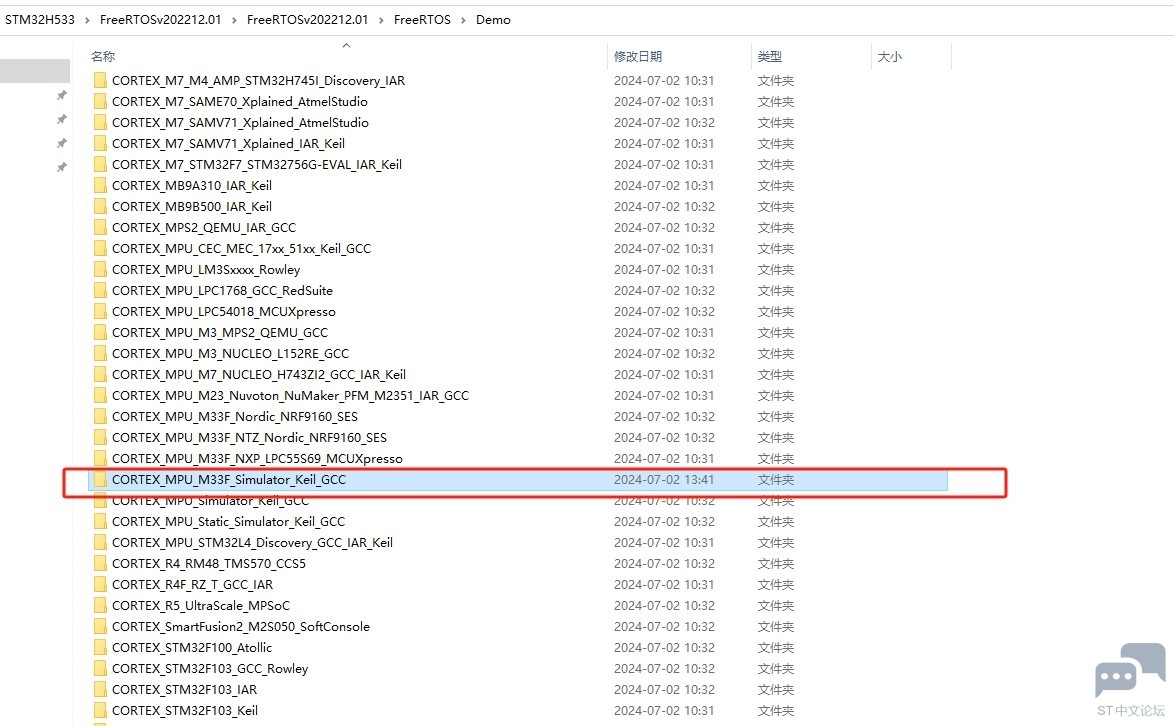The height and width of the screenshot is (726, 1174).
Task: Click folder icon of CORTEX_MPU_M7_NUCLEO_H743ZI2_GCC_IAR_Keil
Action: coord(100,374)
